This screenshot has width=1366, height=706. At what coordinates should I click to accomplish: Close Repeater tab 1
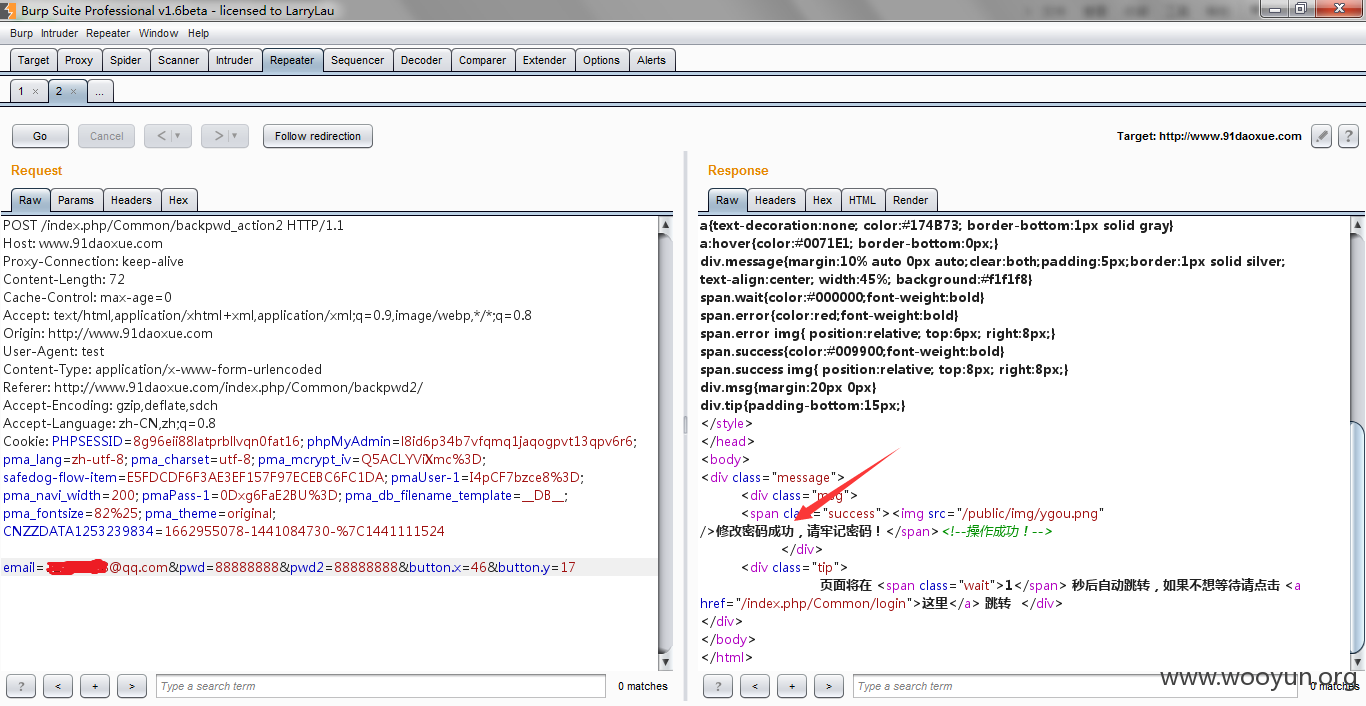coord(35,91)
